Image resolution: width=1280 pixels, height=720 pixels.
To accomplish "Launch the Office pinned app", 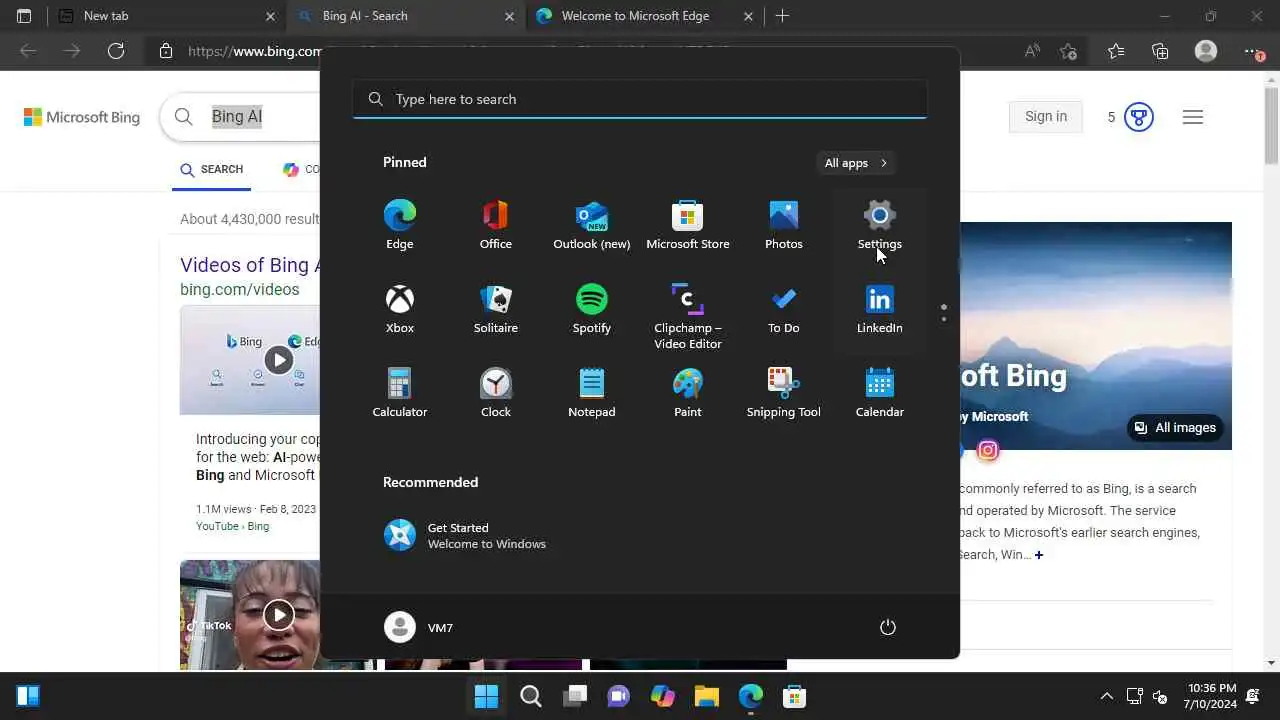I will click(x=495, y=225).
